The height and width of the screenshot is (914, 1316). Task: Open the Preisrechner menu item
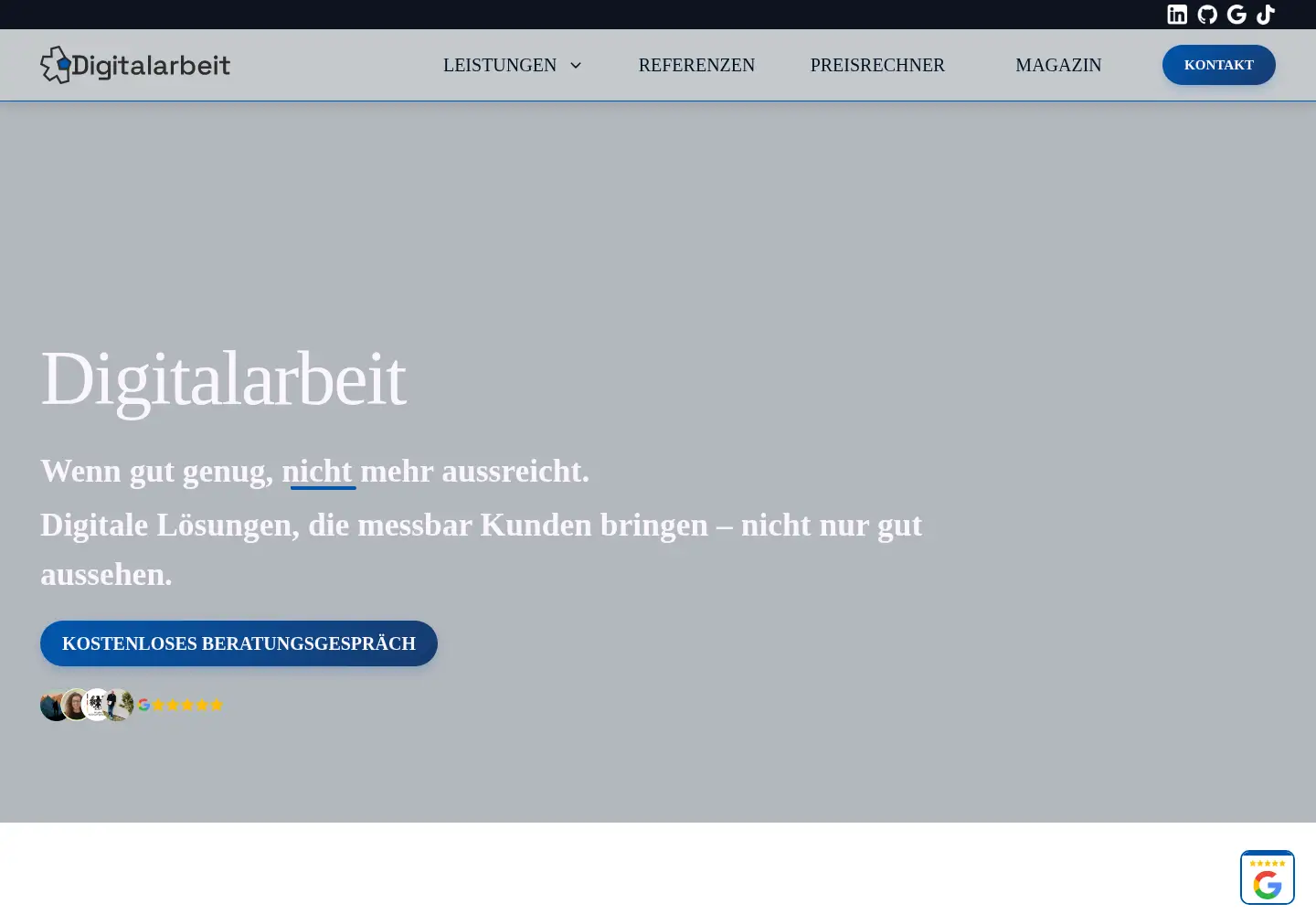click(x=877, y=65)
